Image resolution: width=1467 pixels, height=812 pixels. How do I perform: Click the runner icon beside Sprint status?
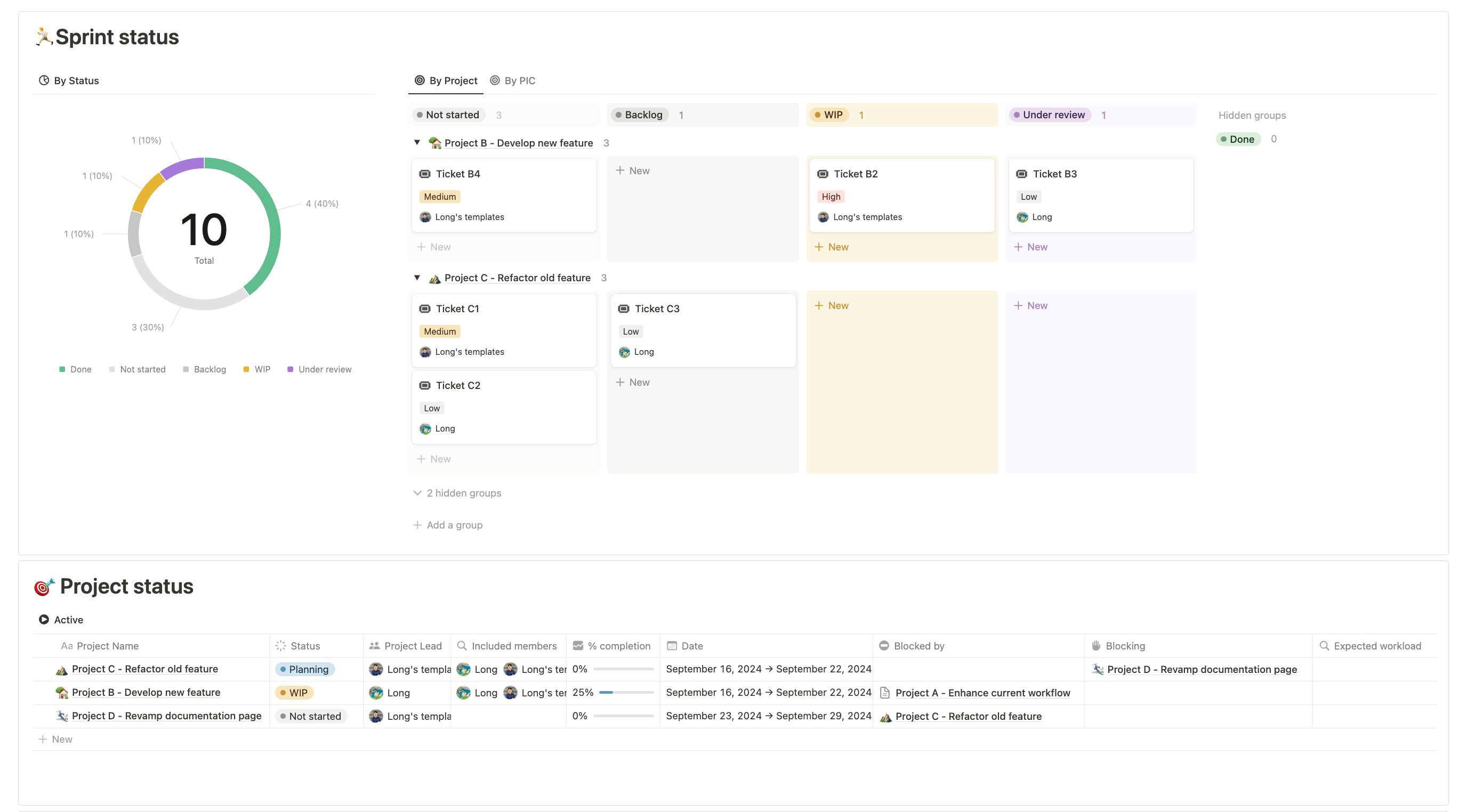pyautogui.click(x=43, y=36)
